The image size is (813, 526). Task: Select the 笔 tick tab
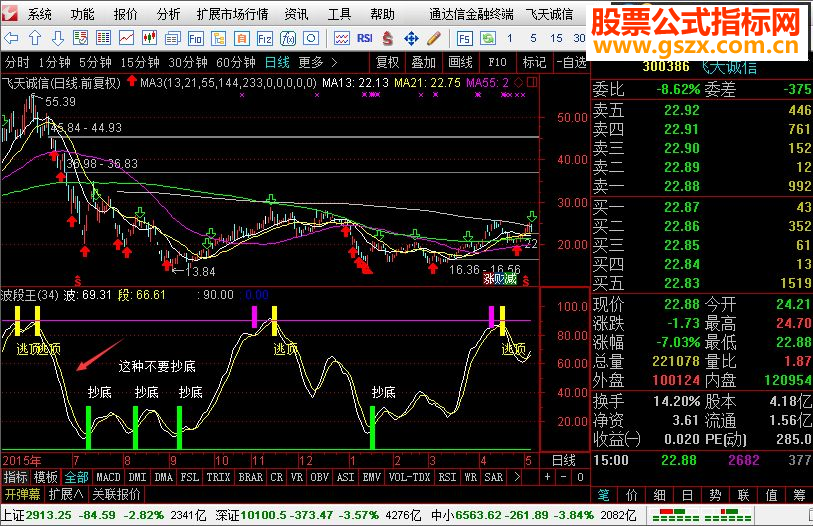point(604,495)
